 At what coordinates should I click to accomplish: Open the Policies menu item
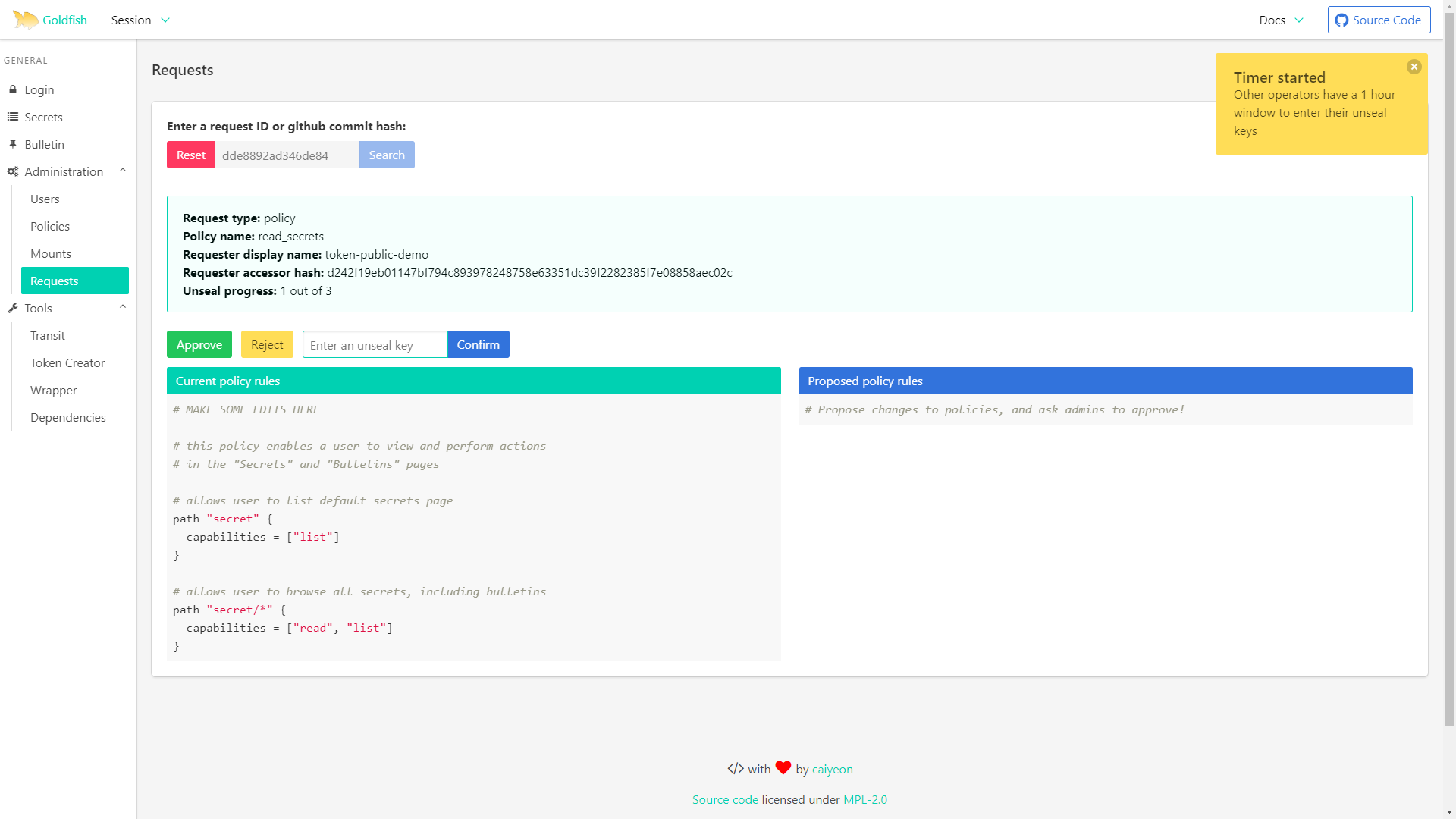click(x=50, y=226)
